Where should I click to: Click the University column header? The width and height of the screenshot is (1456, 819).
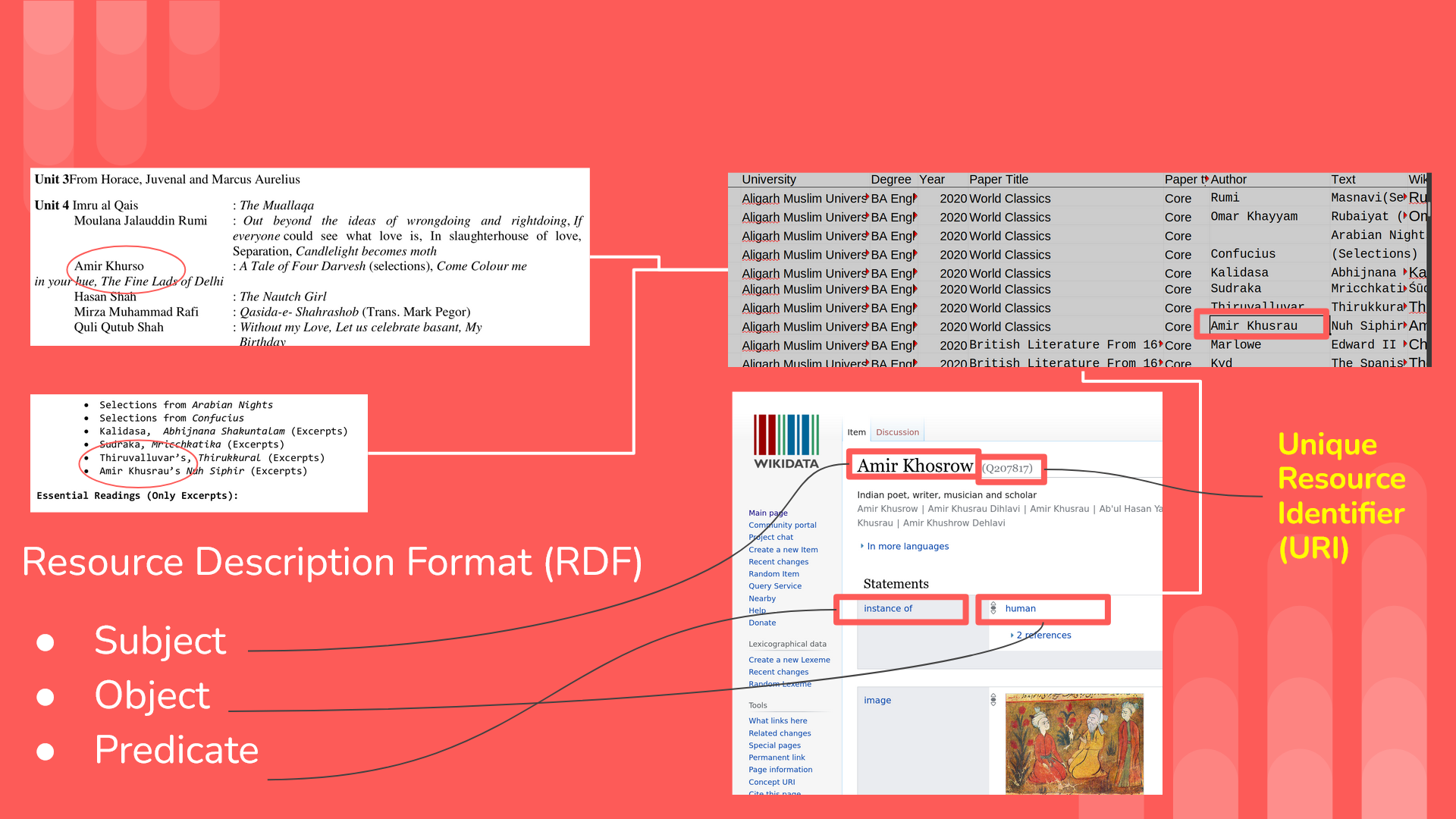coord(768,180)
